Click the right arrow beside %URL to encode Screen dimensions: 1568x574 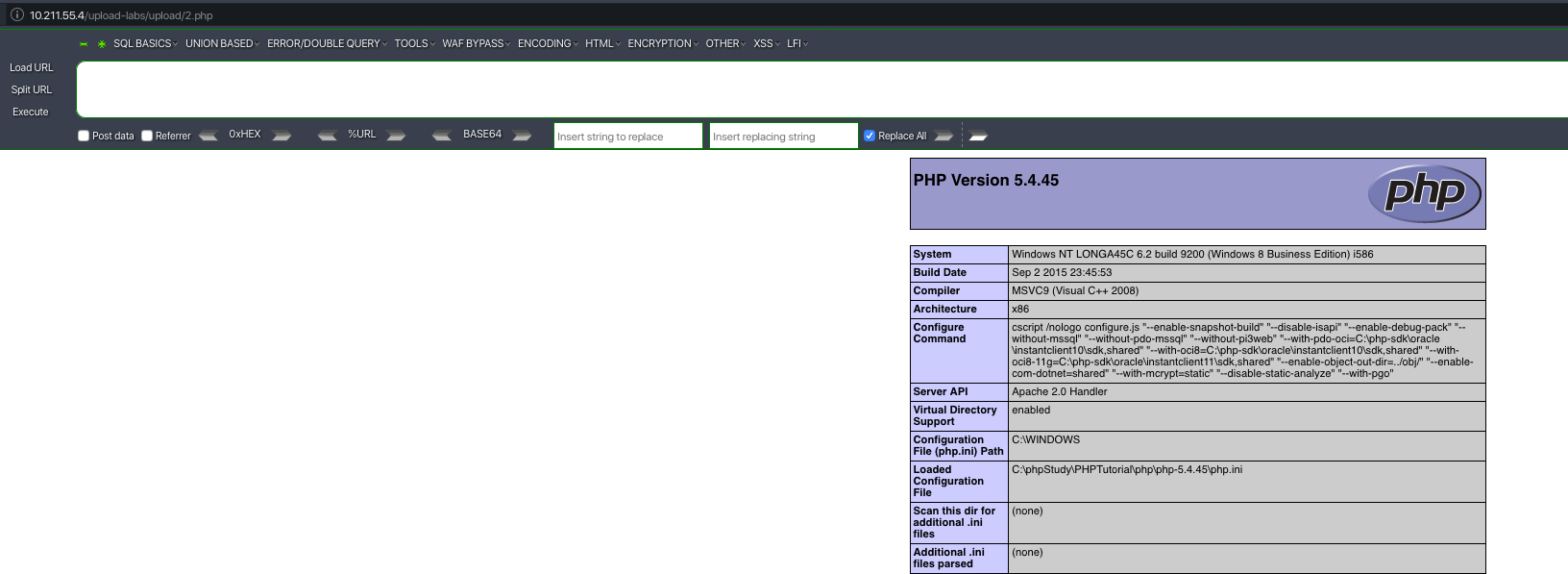pyautogui.click(x=396, y=136)
